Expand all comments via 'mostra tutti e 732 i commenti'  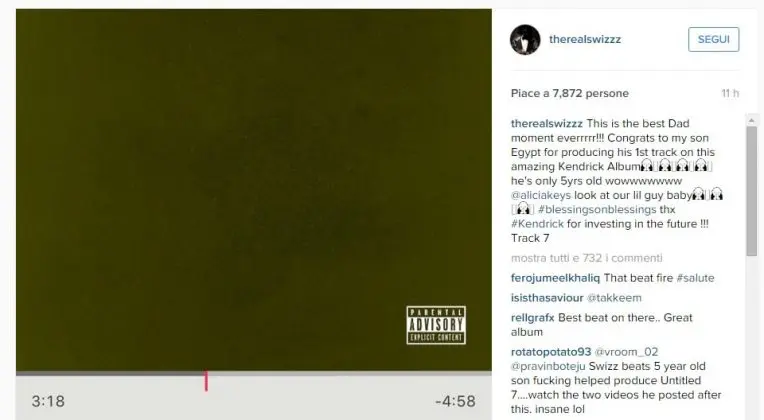point(587,258)
